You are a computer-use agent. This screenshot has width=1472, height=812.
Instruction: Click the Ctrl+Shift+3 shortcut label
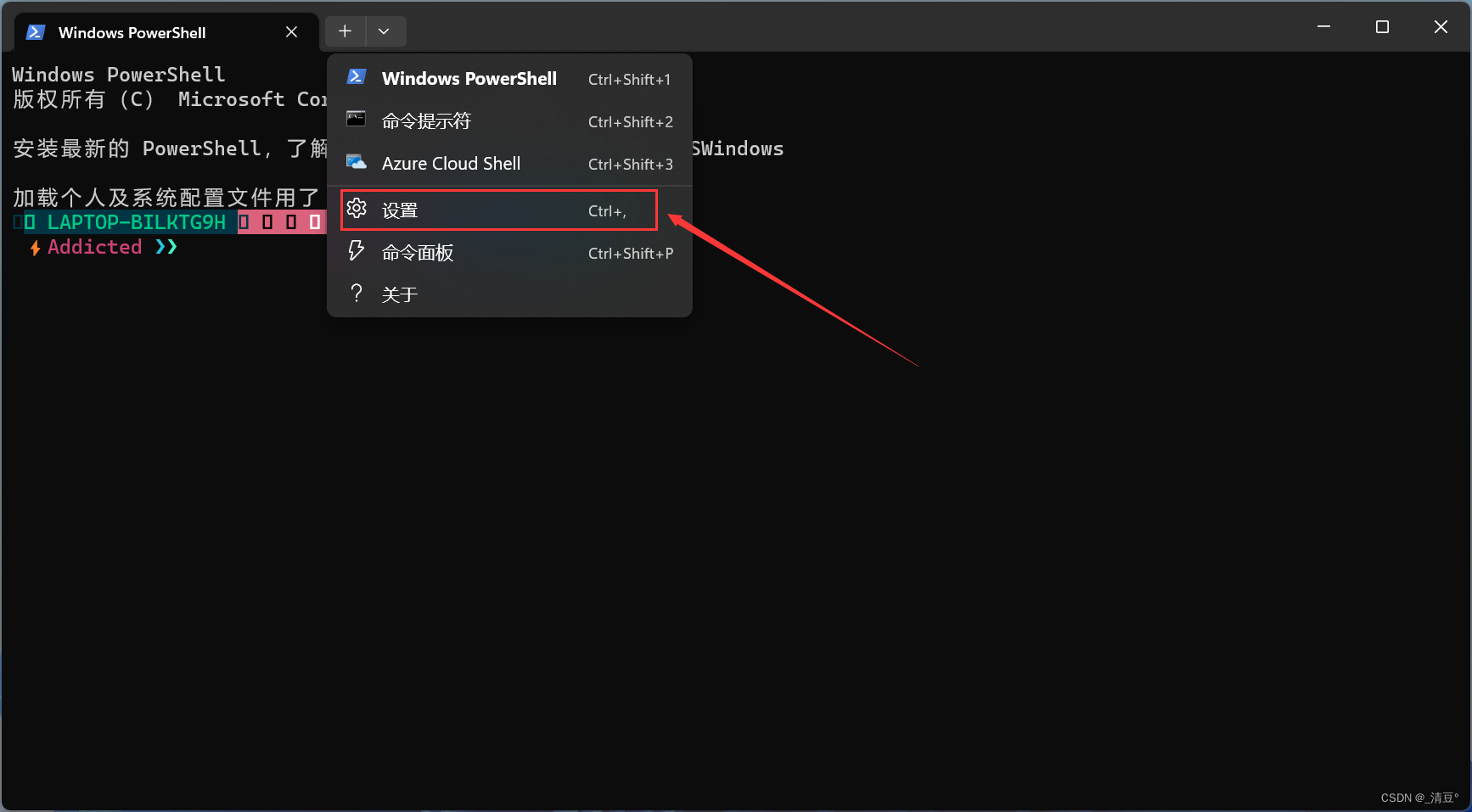click(x=631, y=165)
